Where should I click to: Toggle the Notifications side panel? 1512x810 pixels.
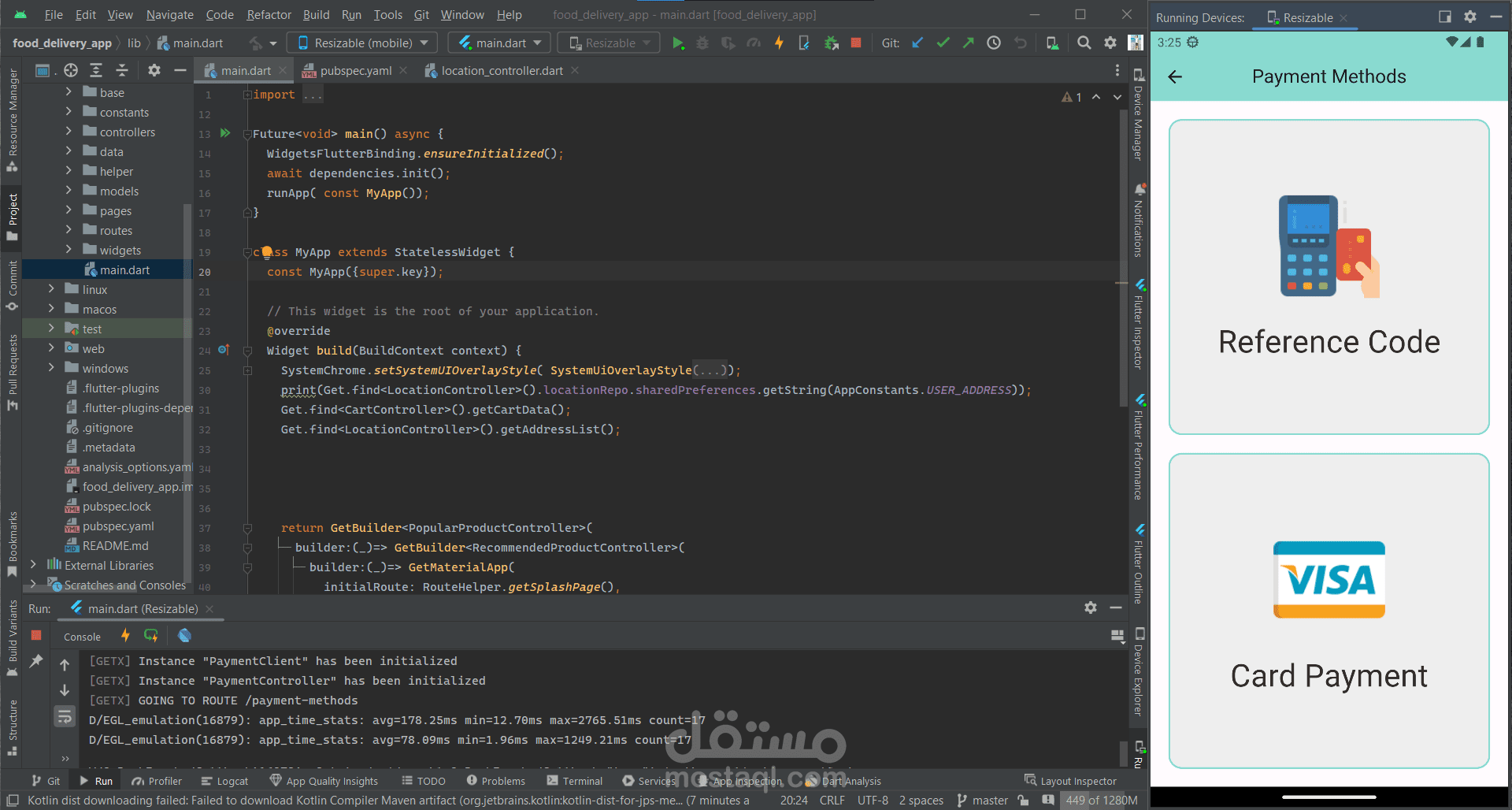point(1139,221)
